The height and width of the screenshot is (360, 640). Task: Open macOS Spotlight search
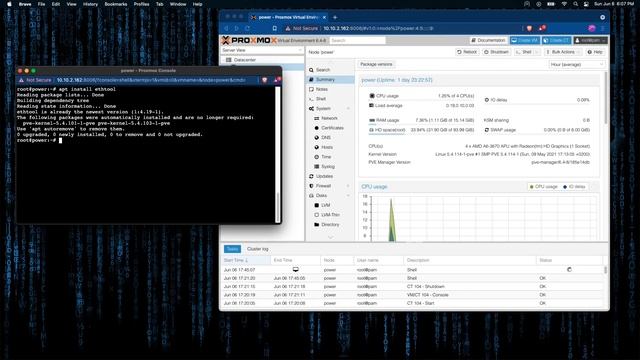click(x=575, y=4)
